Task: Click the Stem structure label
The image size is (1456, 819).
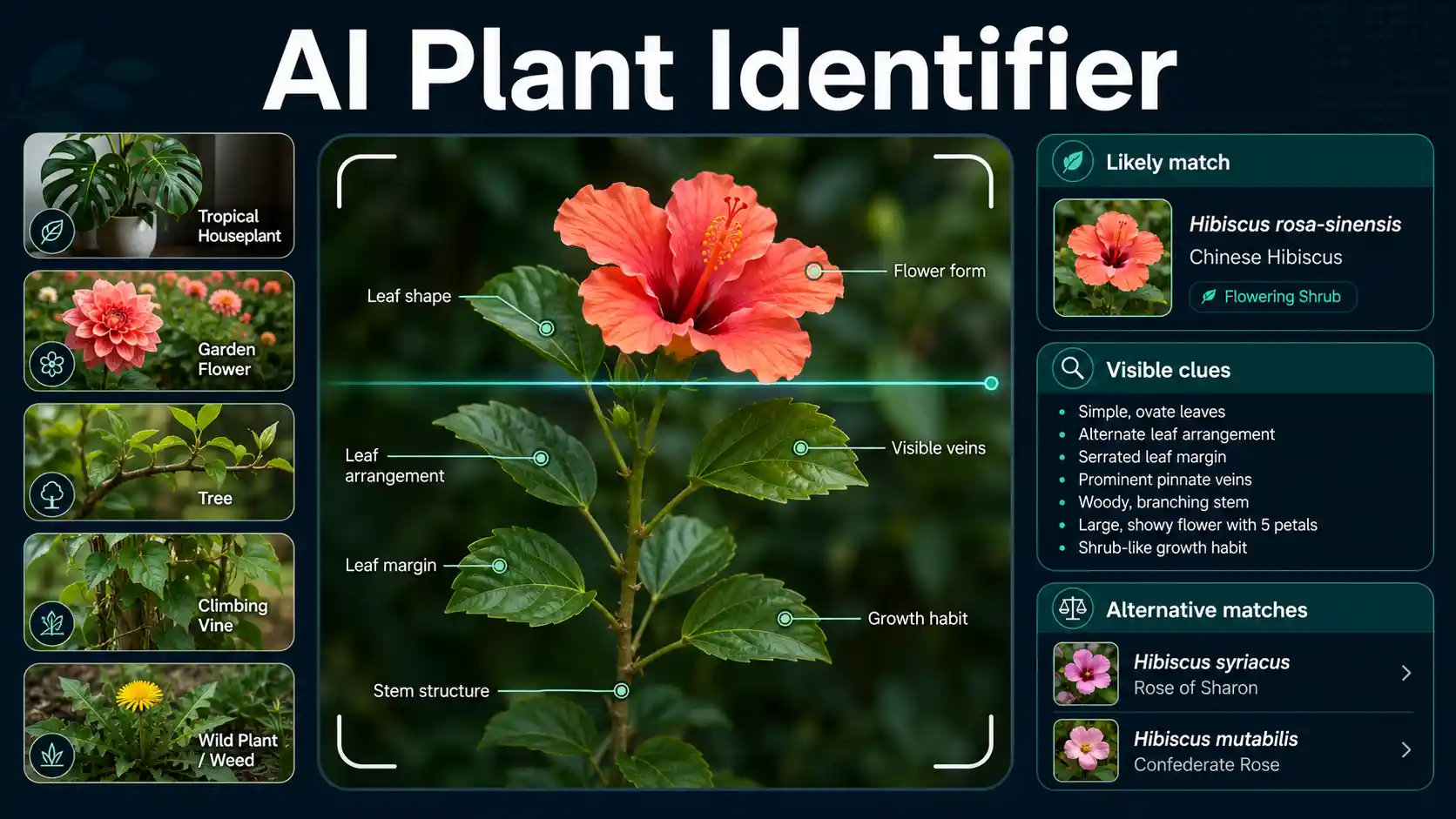Action: [x=431, y=691]
